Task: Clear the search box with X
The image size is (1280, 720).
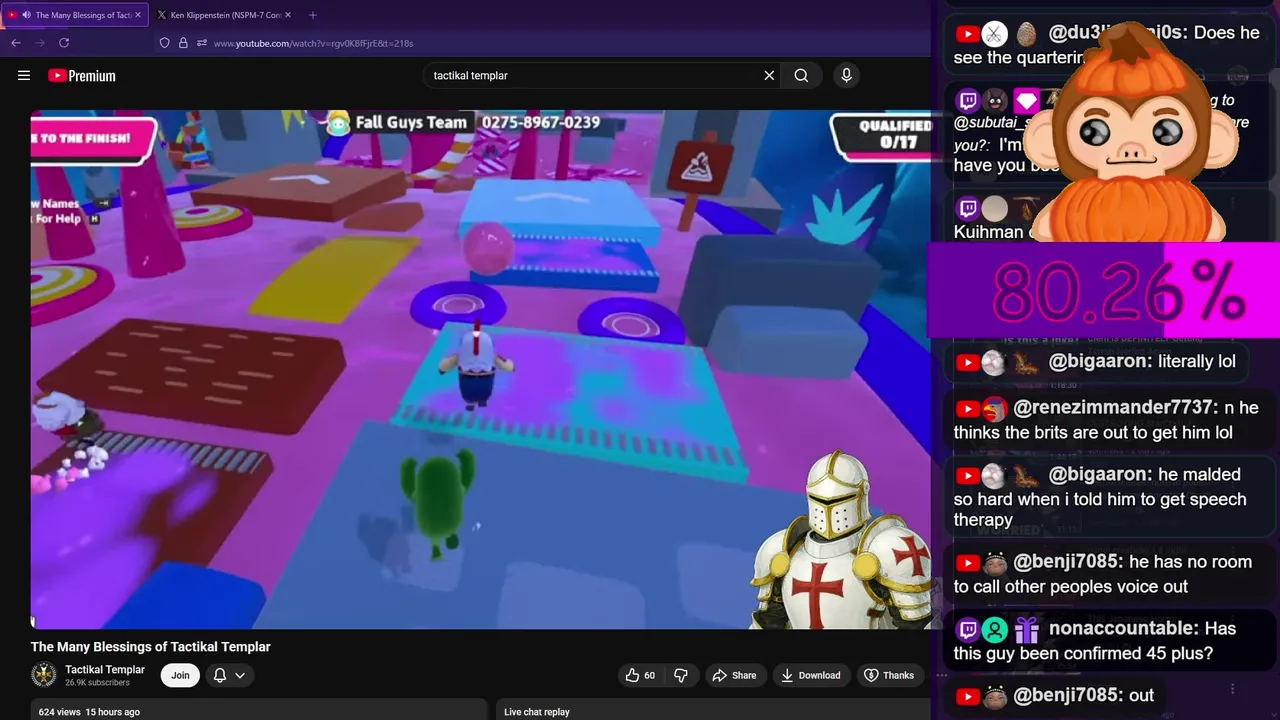Action: pyautogui.click(x=769, y=75)
